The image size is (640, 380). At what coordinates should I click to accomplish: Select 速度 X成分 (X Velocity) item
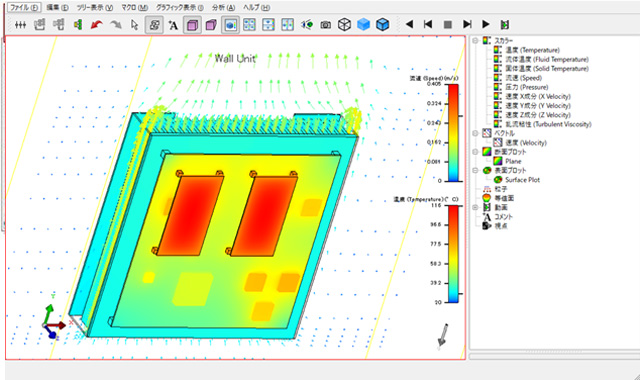pos(538,96)
